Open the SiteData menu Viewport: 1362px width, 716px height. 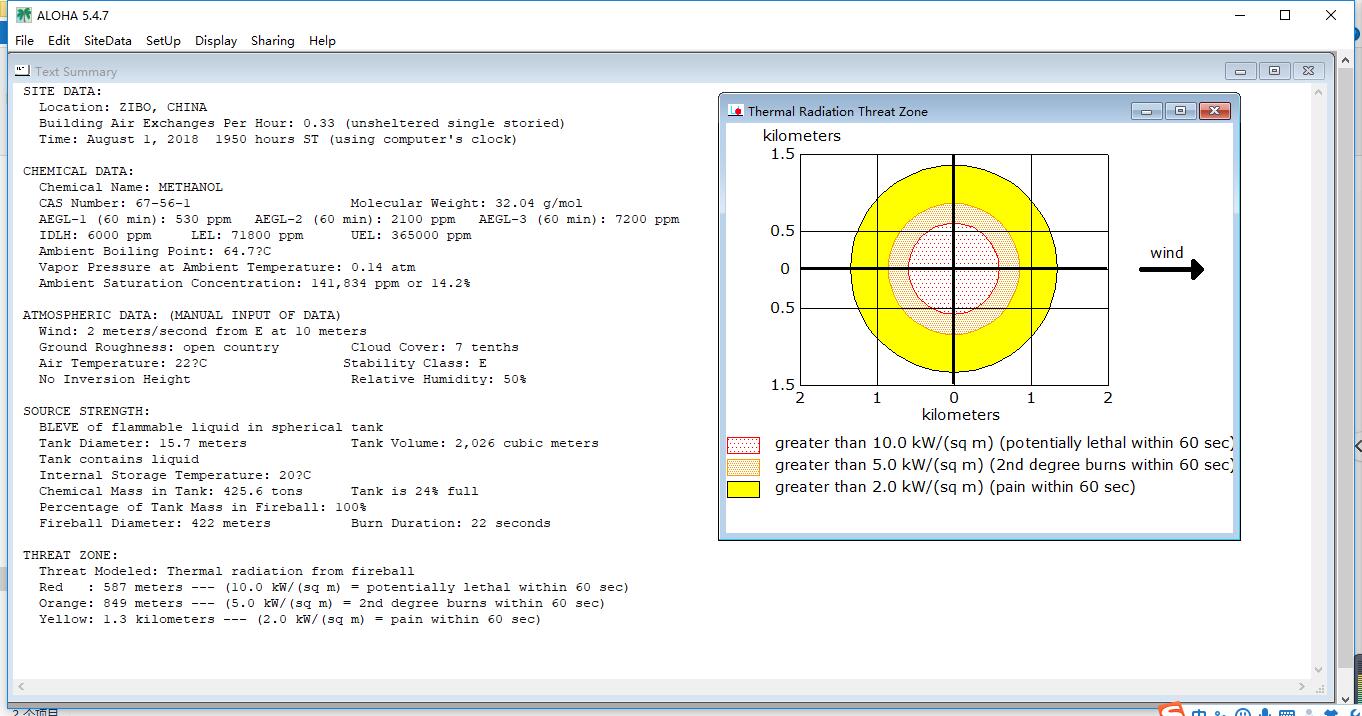click(107, 41)
